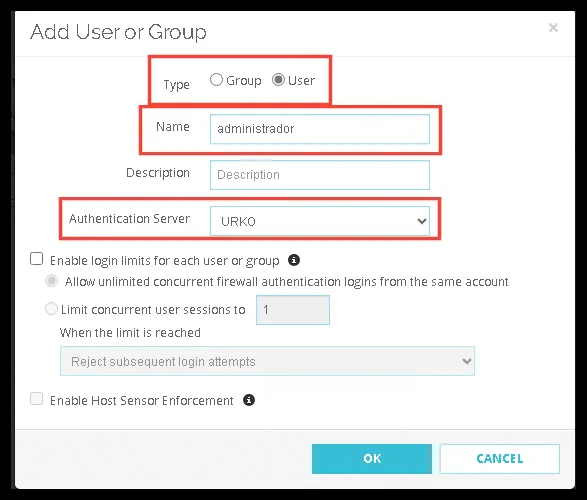The width and height of the screenshot is (587, 500).
Task: Choose allow unlimited concurrent logins option
Action: click(x=52, y=281)
